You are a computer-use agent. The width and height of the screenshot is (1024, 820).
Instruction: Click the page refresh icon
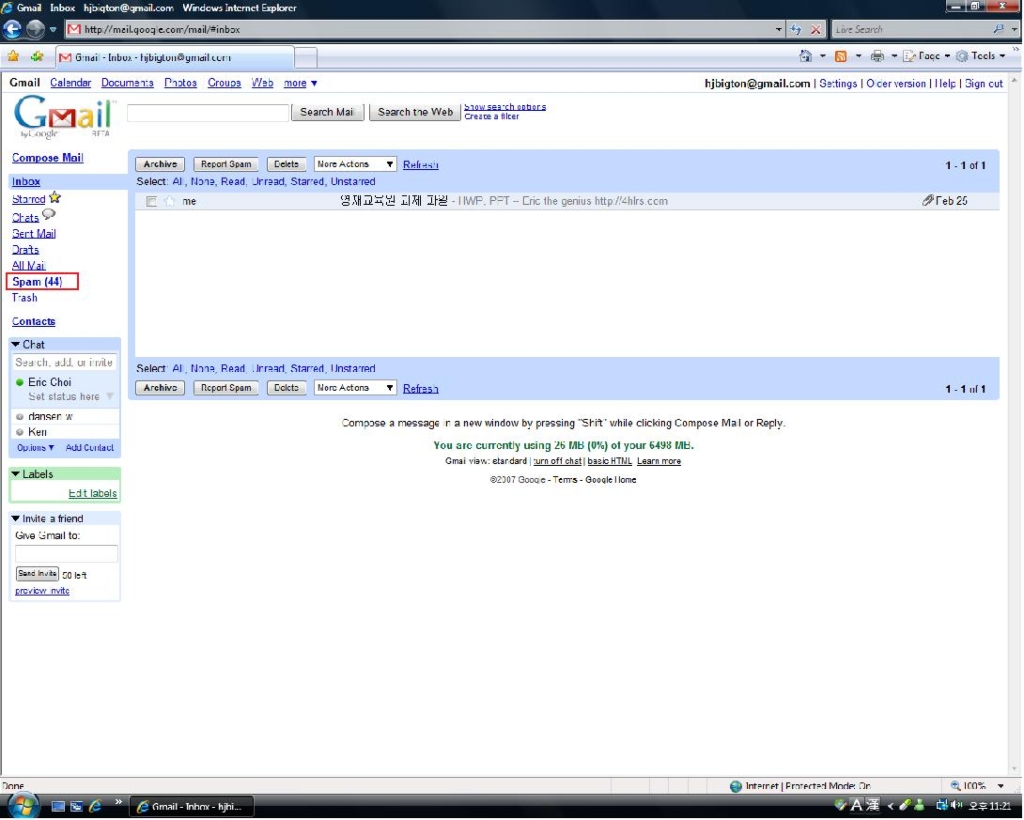(x=795, y=29)
